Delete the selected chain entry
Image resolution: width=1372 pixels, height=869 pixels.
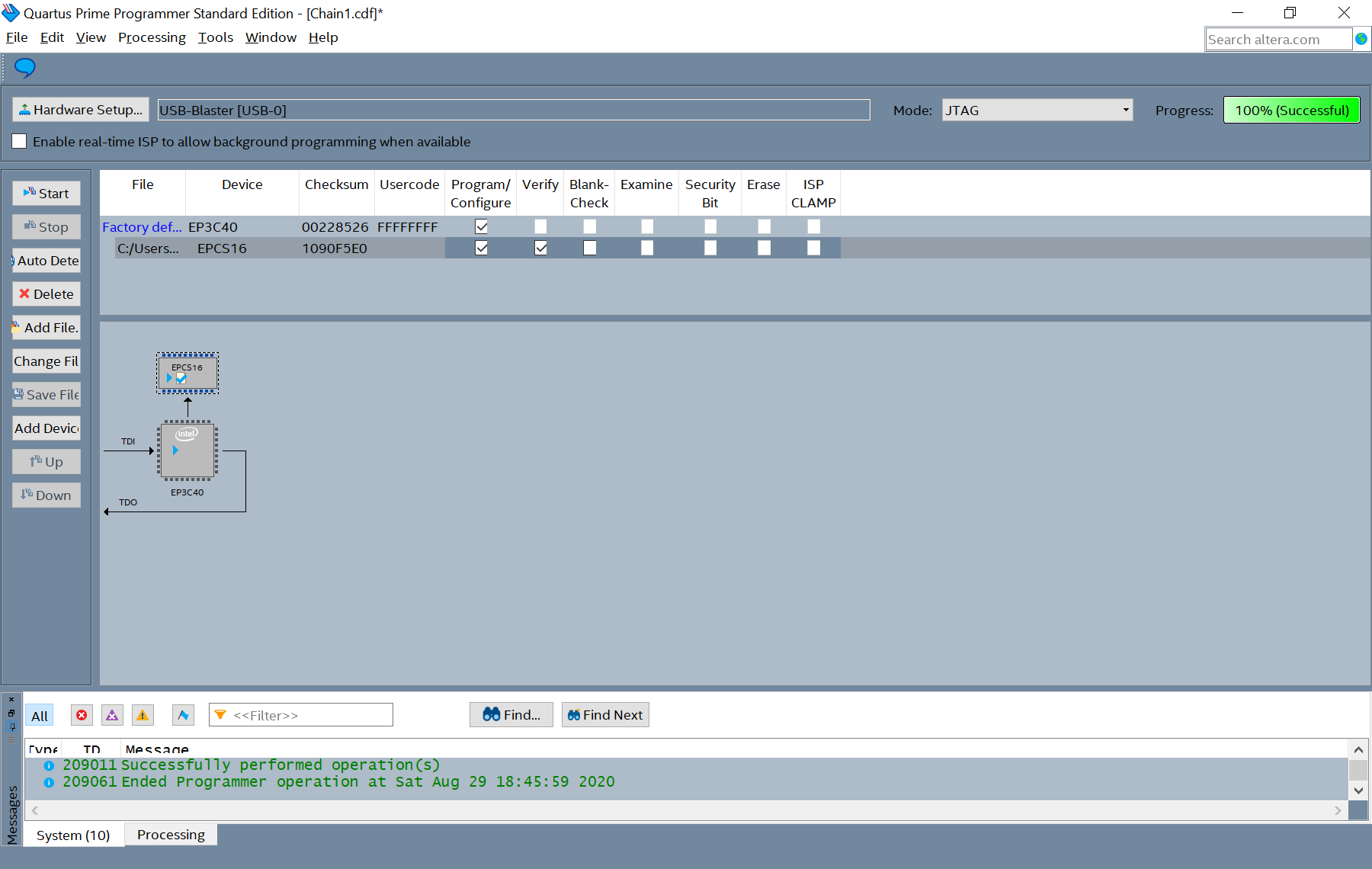[46, 294]
